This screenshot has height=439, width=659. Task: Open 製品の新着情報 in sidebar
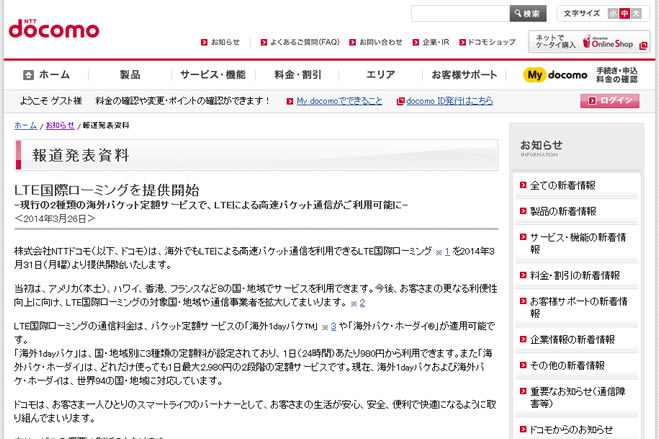[x=563, y=211]
